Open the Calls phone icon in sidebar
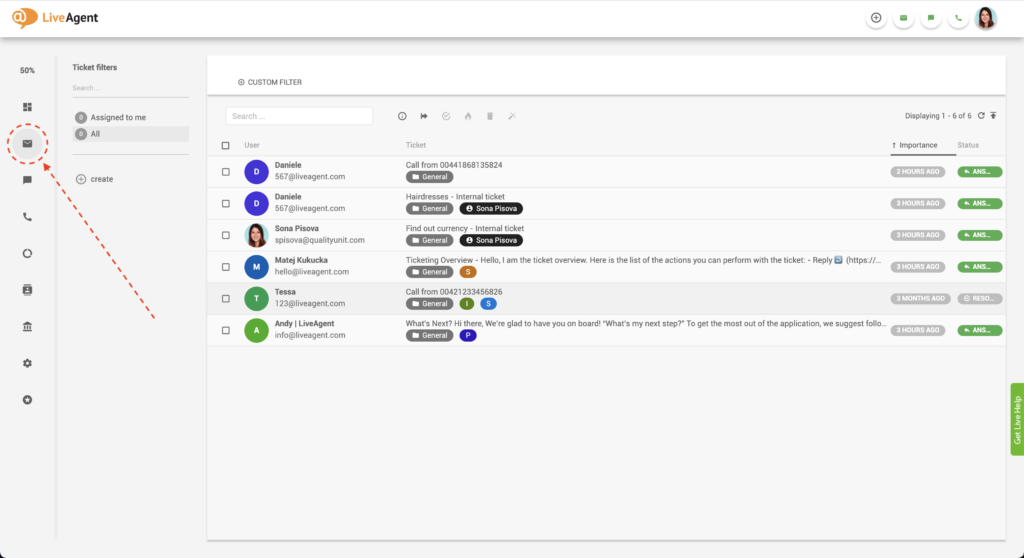Screen dimensions: 1024x558 [x=28, y=217]
